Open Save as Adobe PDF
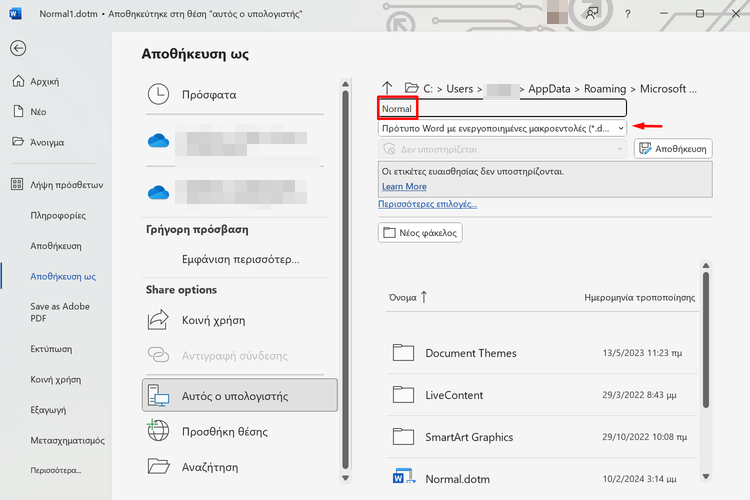The height and width of the screenshot is (500, 750). point(60,312)
